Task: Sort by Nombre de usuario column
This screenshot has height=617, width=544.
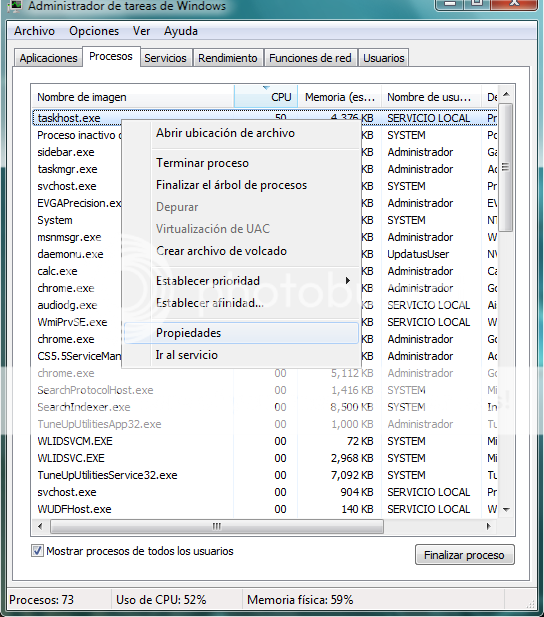Action: click(x=431, y=97)
